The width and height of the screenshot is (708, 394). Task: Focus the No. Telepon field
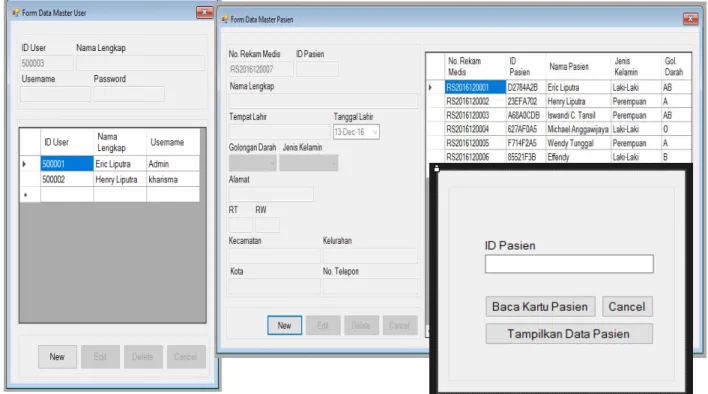pyautogui.click(x=370, y=286)
